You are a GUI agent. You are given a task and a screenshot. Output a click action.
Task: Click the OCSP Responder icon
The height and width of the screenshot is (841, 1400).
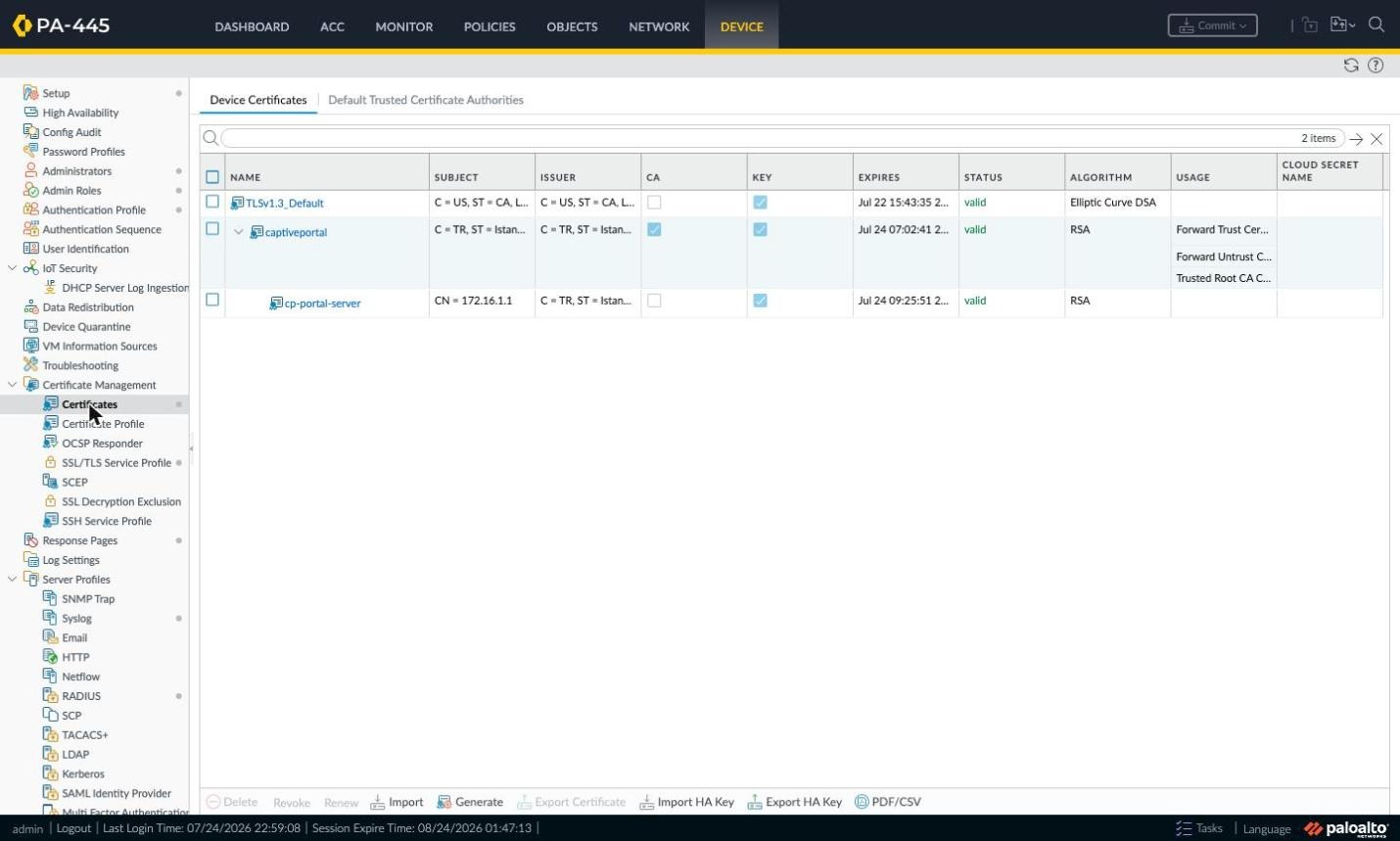50,443
